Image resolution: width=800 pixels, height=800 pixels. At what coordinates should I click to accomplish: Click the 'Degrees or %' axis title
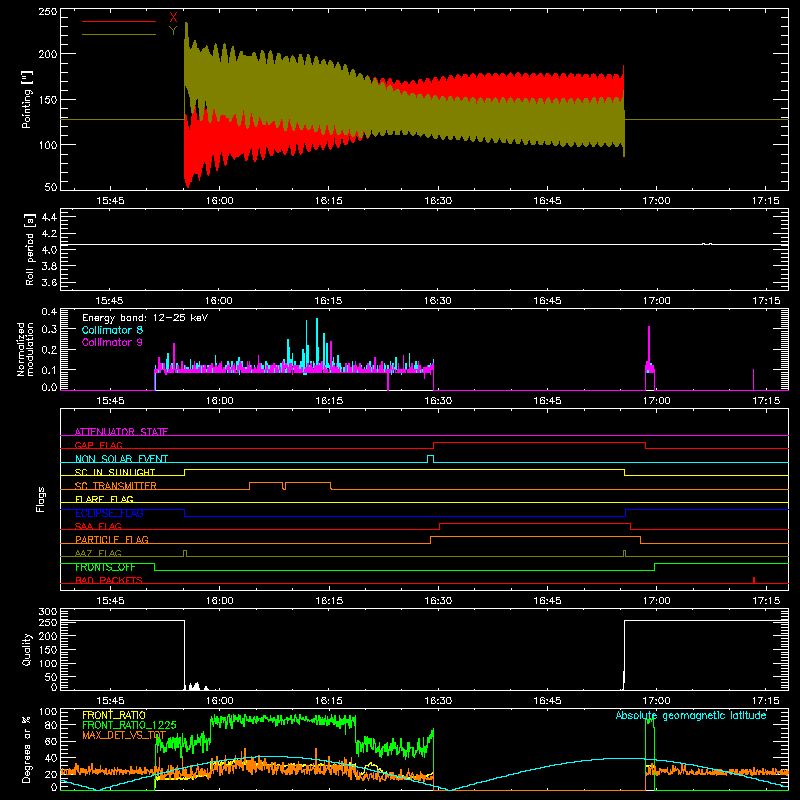click(x=27, y=749)
